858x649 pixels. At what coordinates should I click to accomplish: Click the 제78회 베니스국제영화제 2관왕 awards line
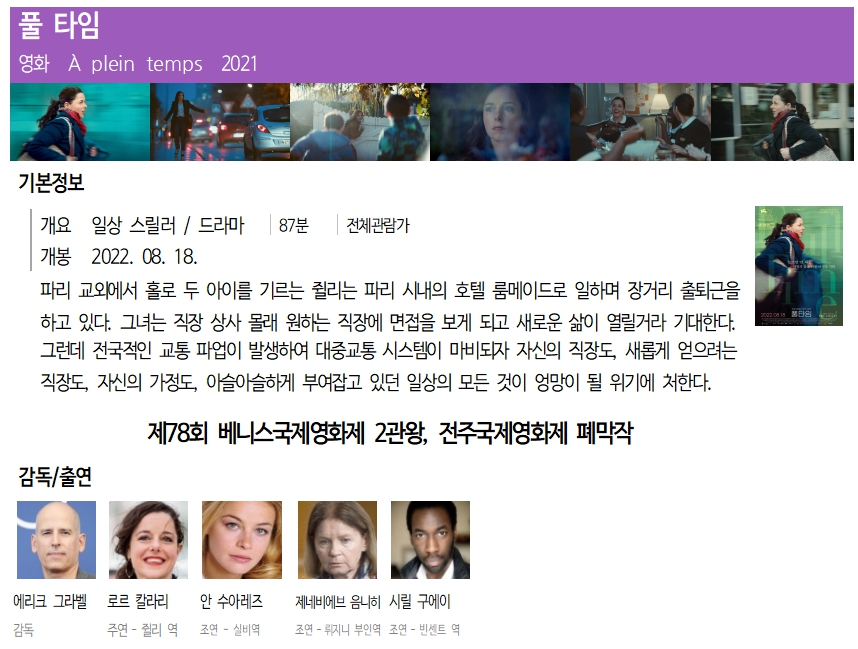pos(390,433)
